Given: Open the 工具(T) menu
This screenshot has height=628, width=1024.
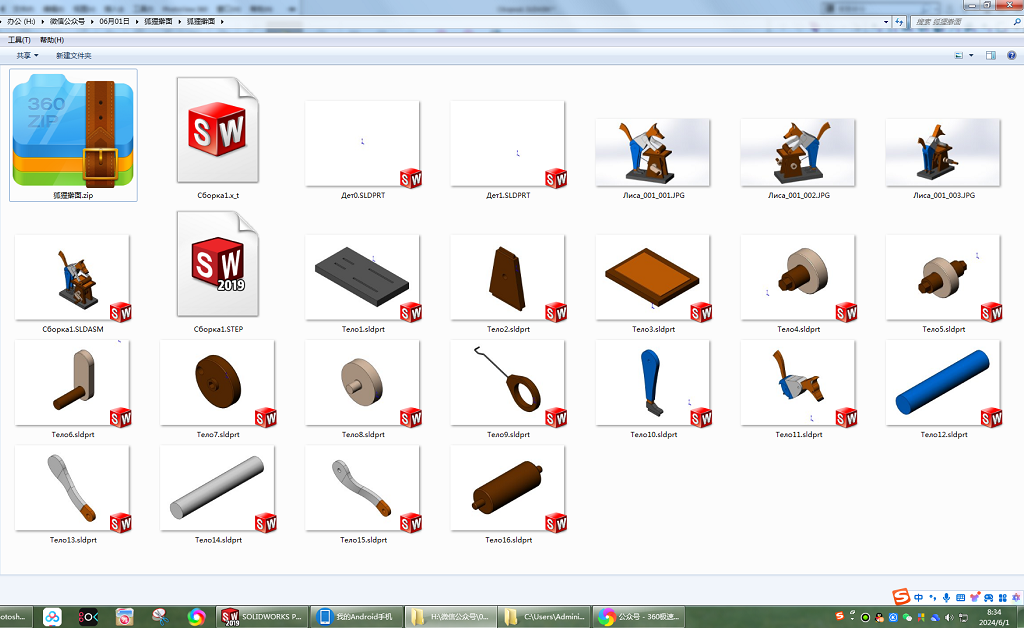Looking at the screenshot, I should pyautogui.click(x=19, y=40).
